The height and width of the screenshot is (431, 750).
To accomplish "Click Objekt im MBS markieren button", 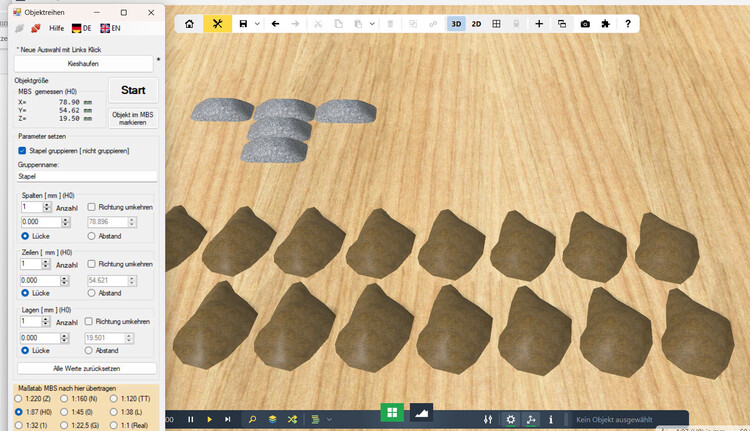I will [x=133, y=118].
